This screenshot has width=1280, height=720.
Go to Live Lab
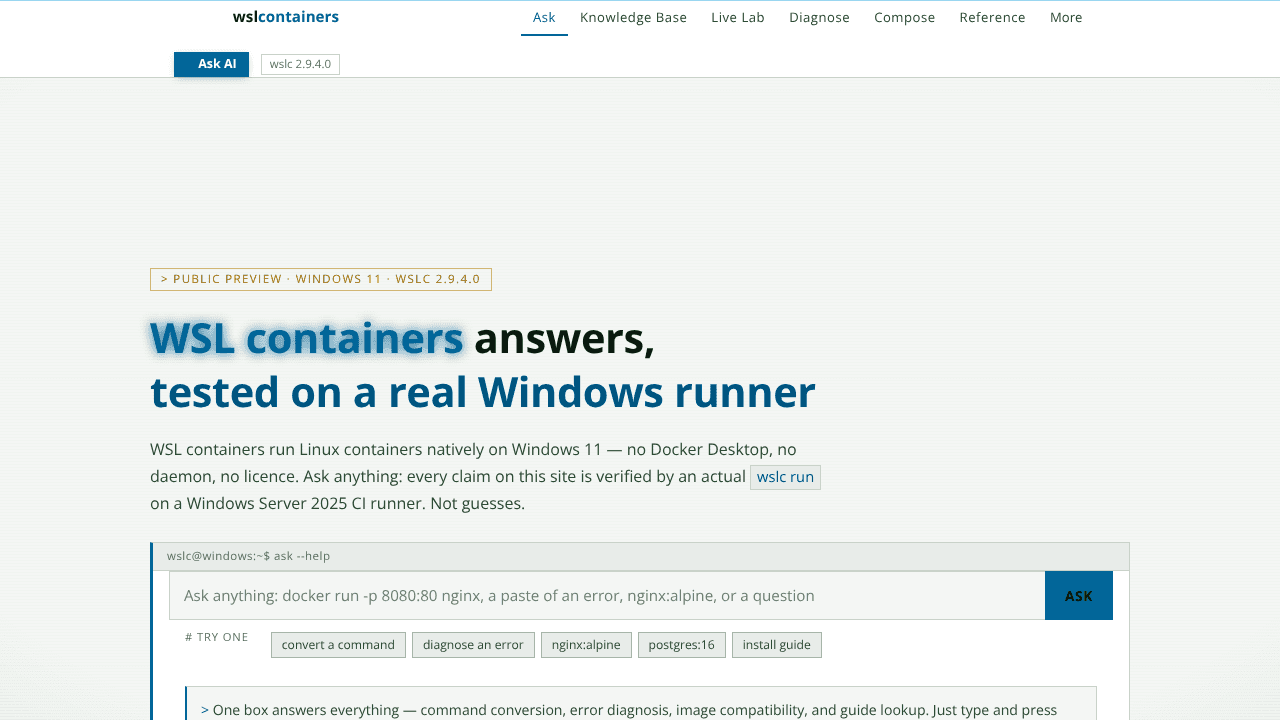[x=738, y=17]
